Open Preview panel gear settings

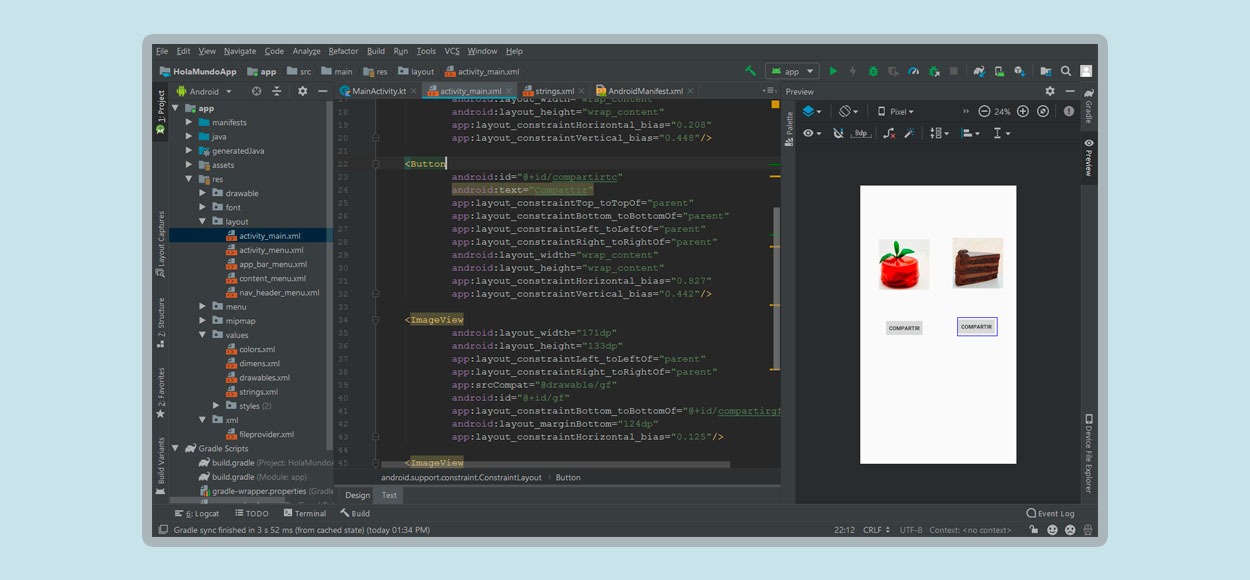pyautogui.click(x=1050, y=91)
